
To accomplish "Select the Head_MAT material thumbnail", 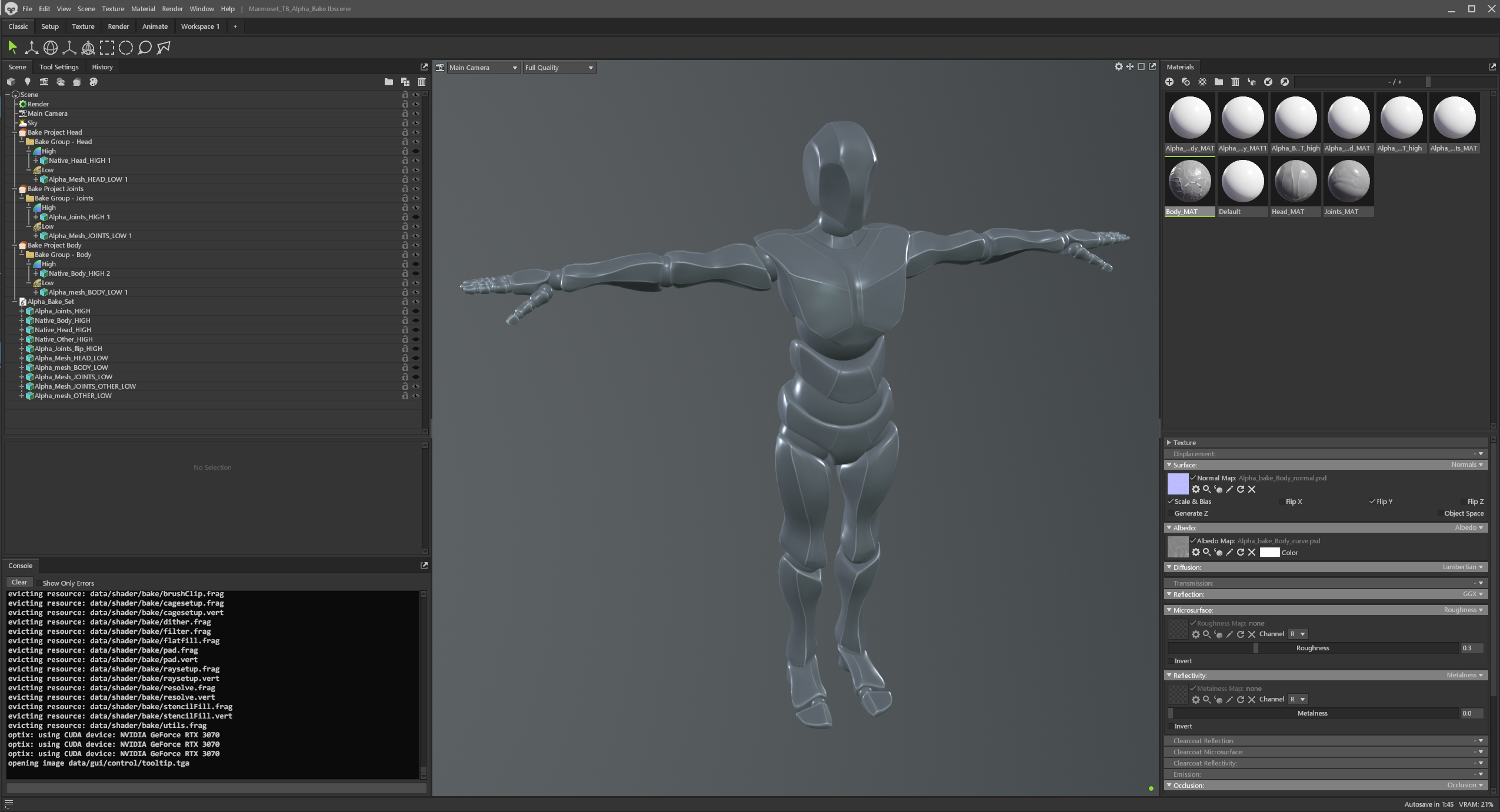I will [1295, 182].
